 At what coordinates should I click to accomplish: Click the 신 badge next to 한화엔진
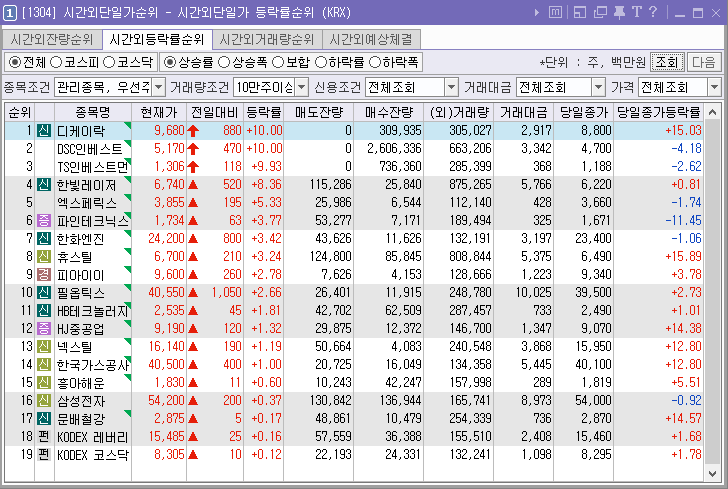click(x=44, y=238)
